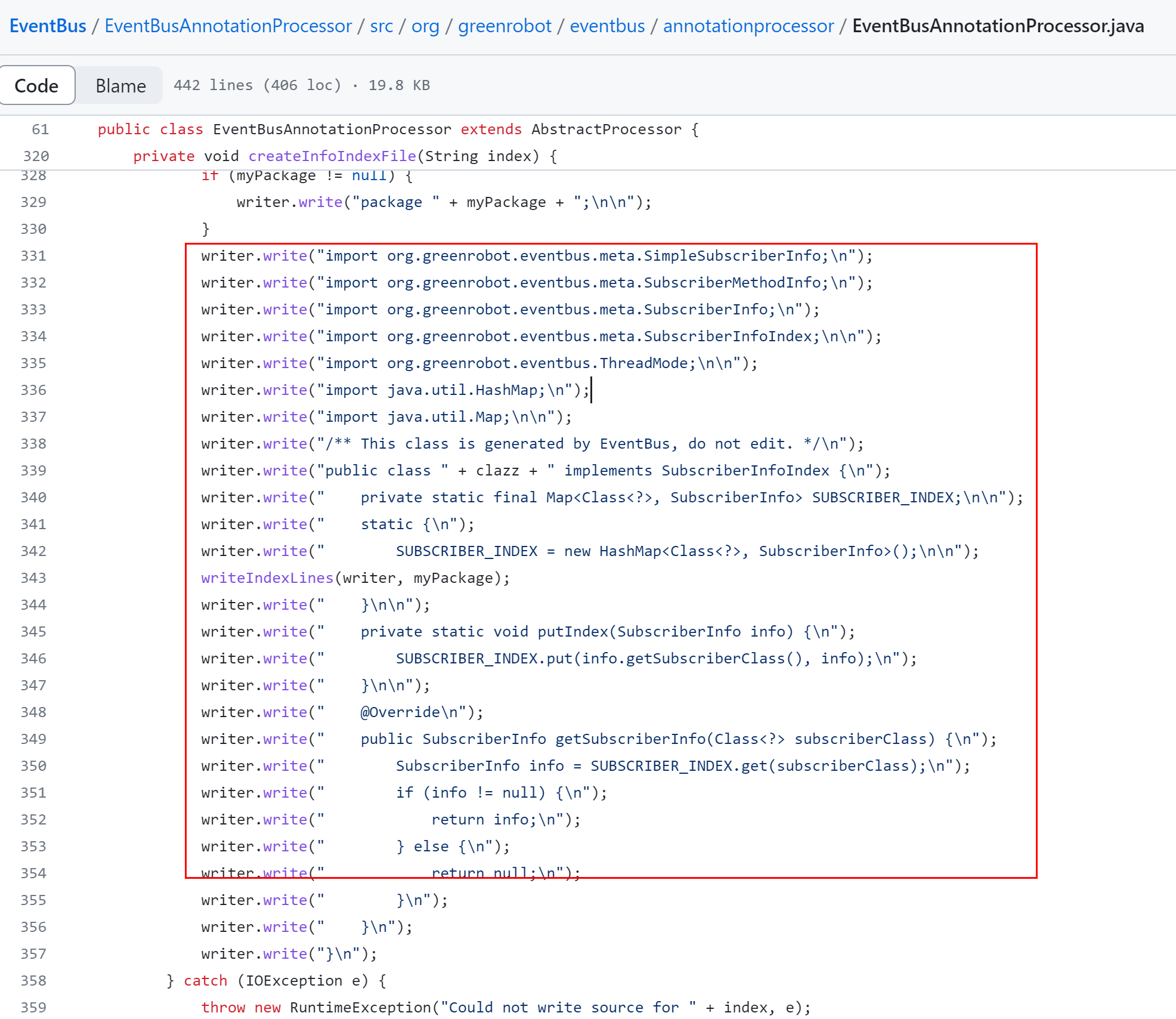Click the generated-by-EventBus comment line 338
This screenshot has height=1019, width=1176.
(x=532, y=444)
